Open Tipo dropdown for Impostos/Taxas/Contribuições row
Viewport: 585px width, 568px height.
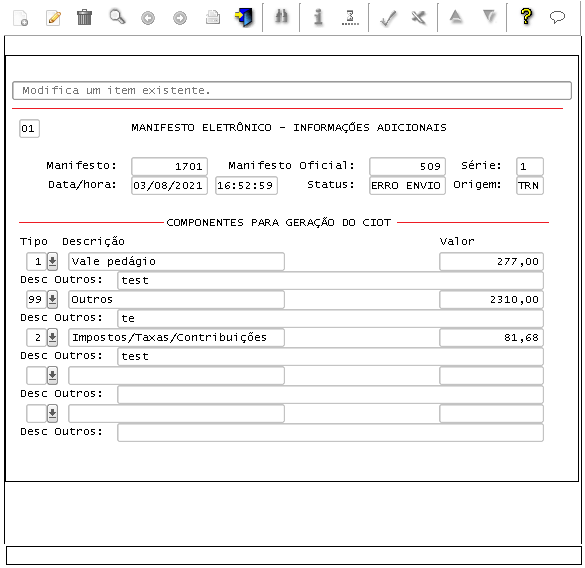(53, 337)
